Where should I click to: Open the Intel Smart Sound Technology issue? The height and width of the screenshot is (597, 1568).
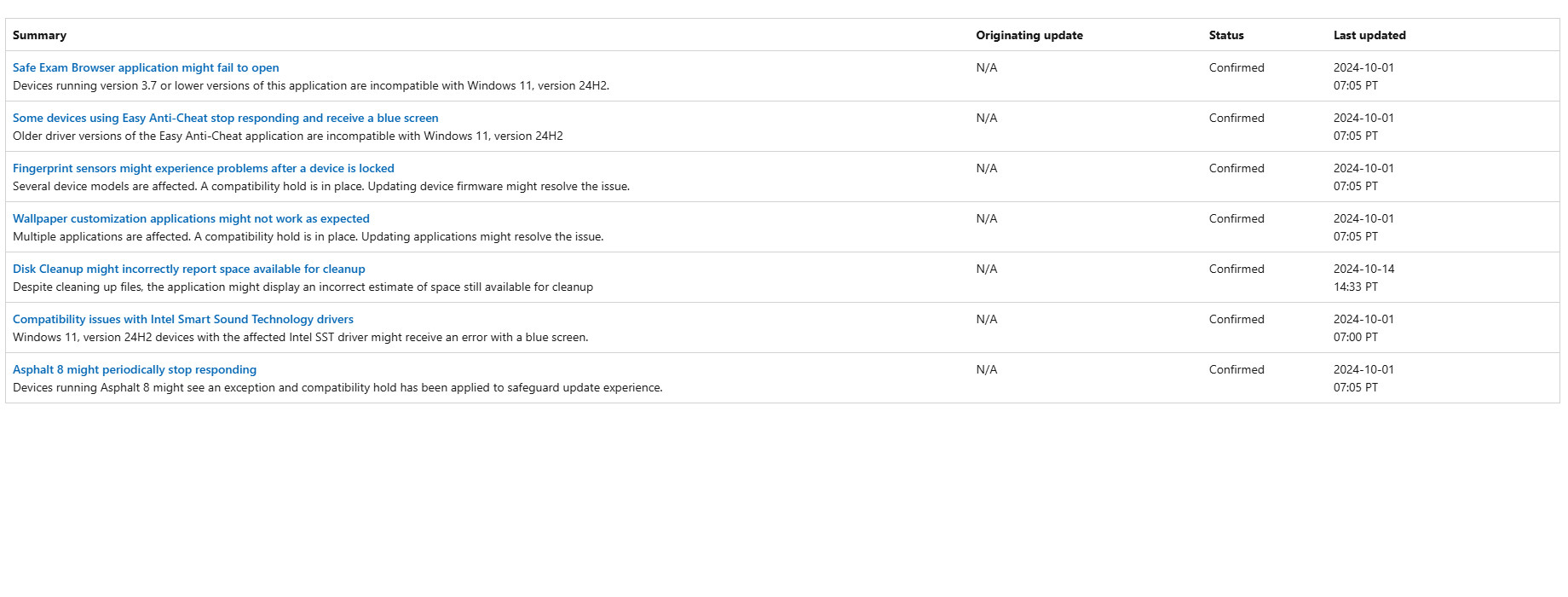pyautogui.click(x=182, y=320)
